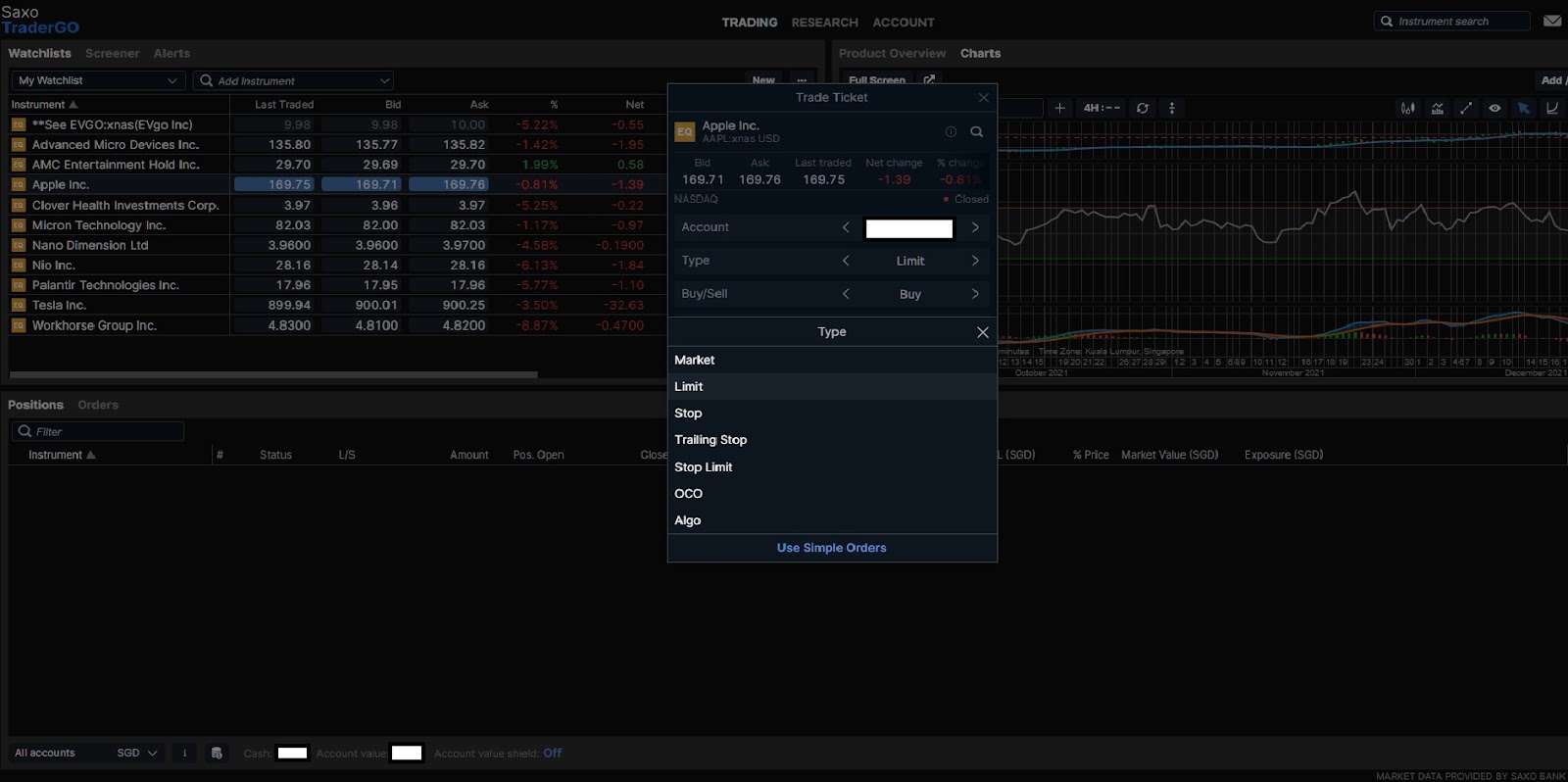Click the next arrow on the Account row
This screenshot has width=1568, height=782.
click(975, 227)
